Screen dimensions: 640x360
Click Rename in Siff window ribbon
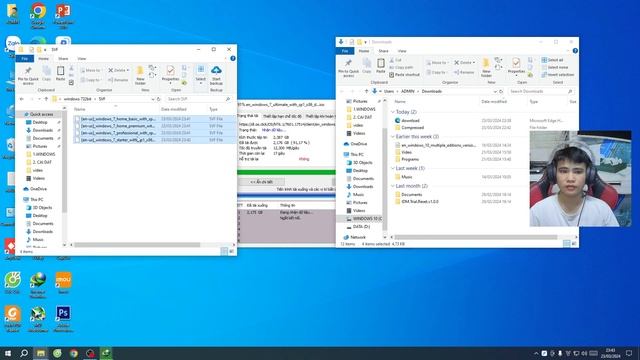[118, 80]
